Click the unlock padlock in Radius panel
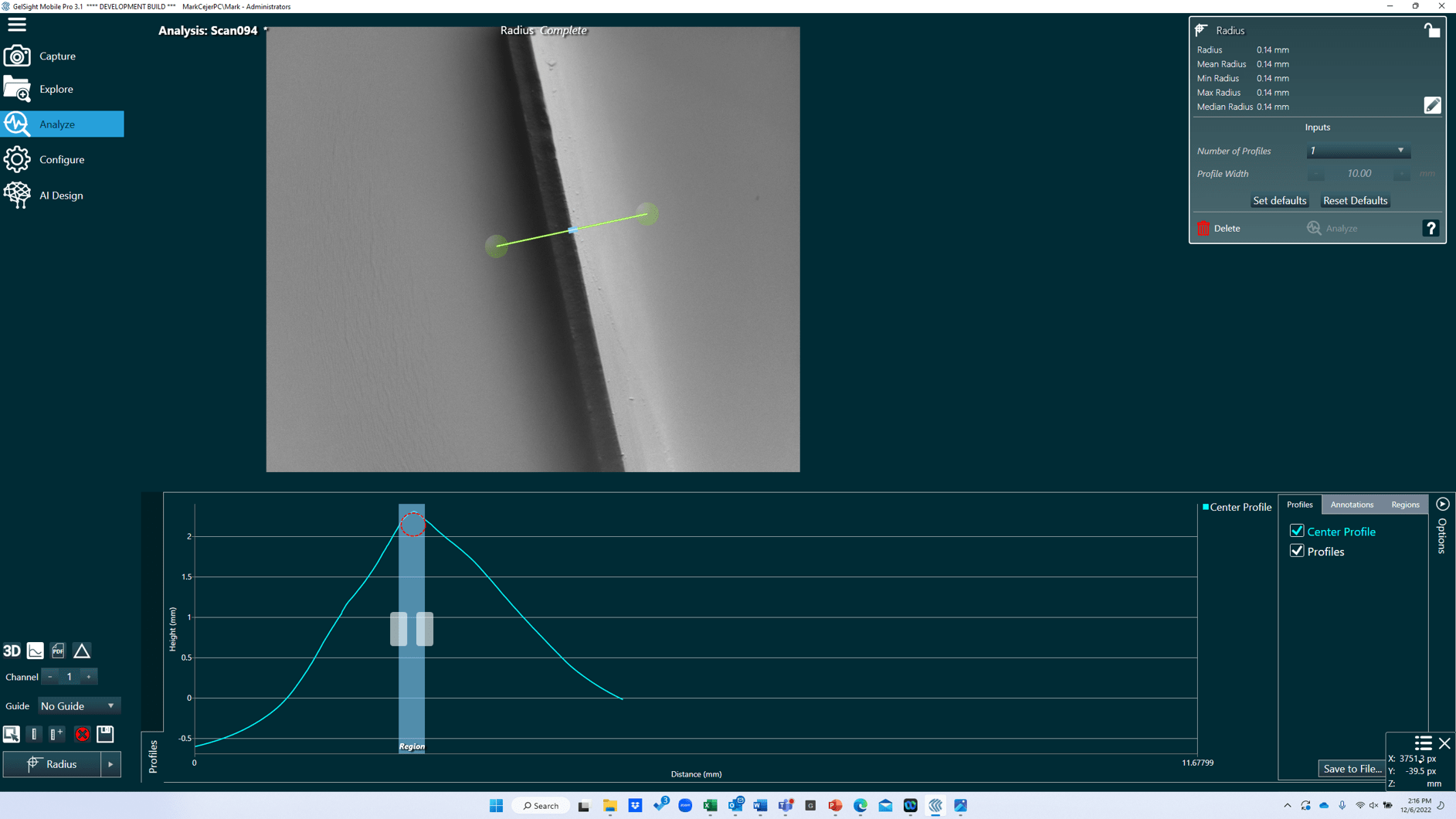The image size is (1456, 819). click(1433, 30)
